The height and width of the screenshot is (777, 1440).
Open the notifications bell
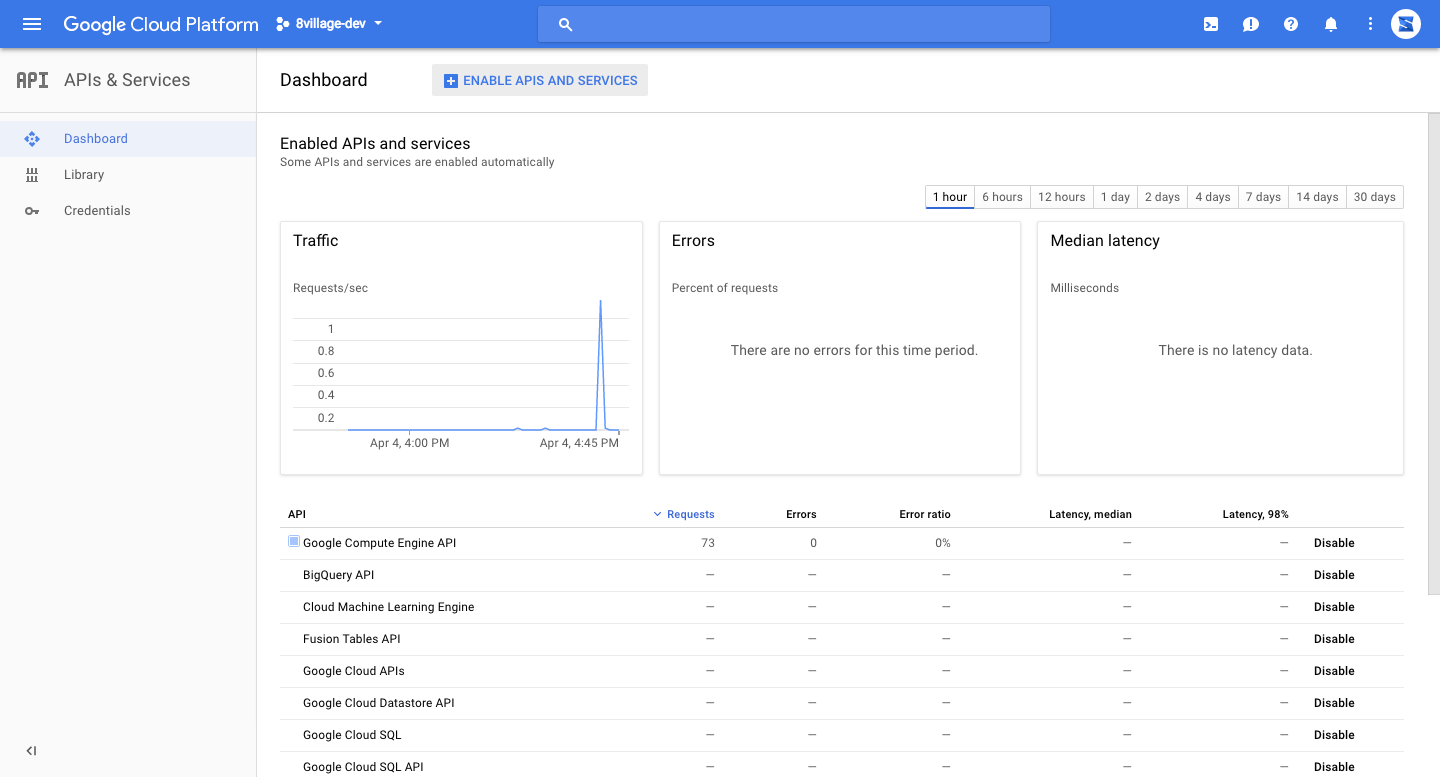pos(1331,24)
